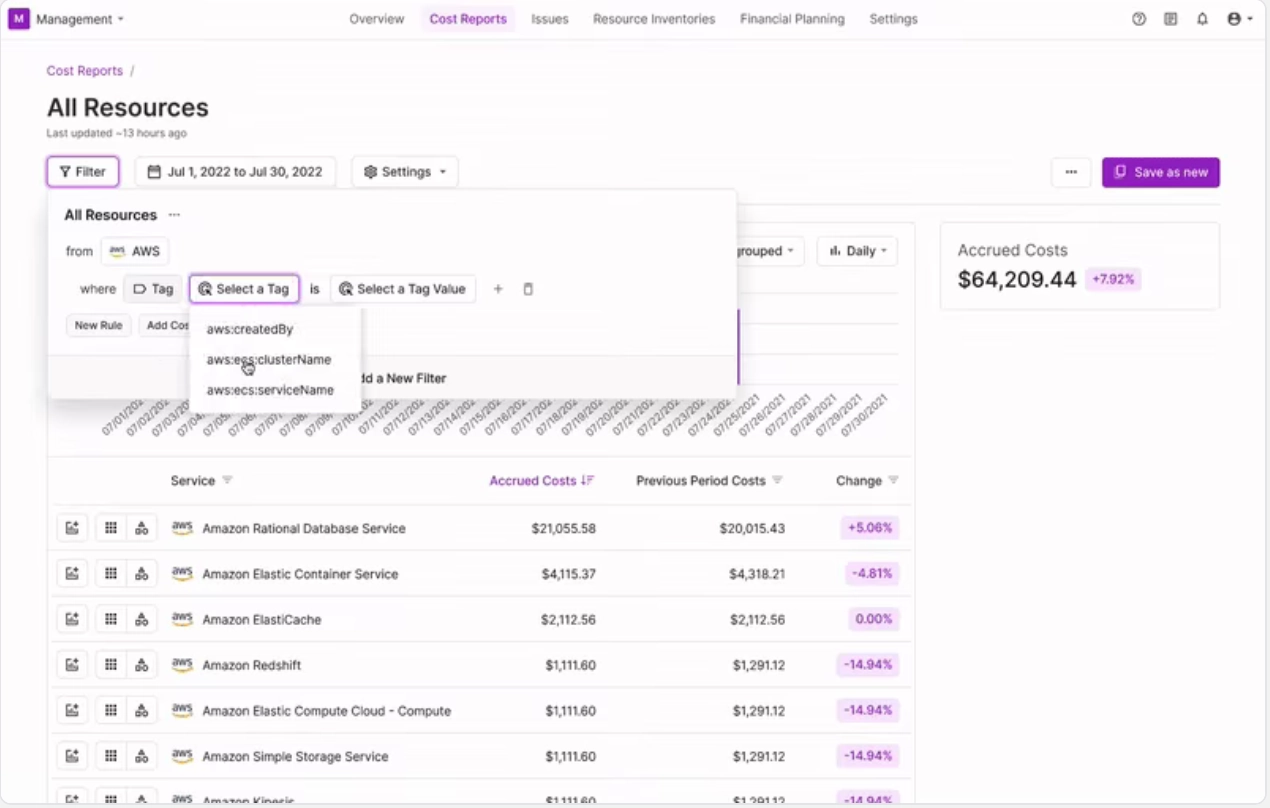
Task: Open grid view for Amazon ElastiCache row
Action: pos(111,619)
